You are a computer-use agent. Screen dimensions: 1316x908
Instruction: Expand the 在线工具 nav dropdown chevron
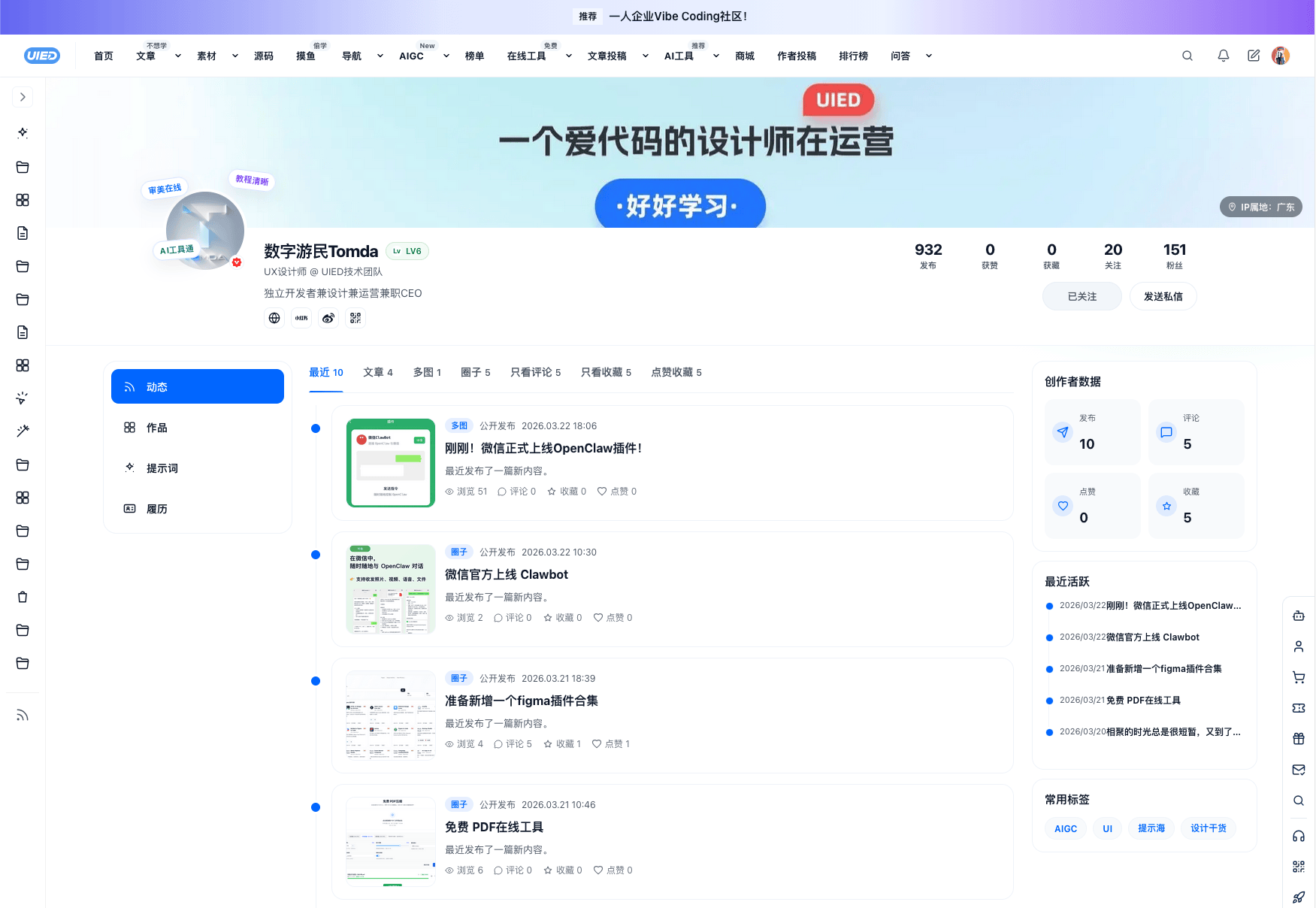coord(569,56)
